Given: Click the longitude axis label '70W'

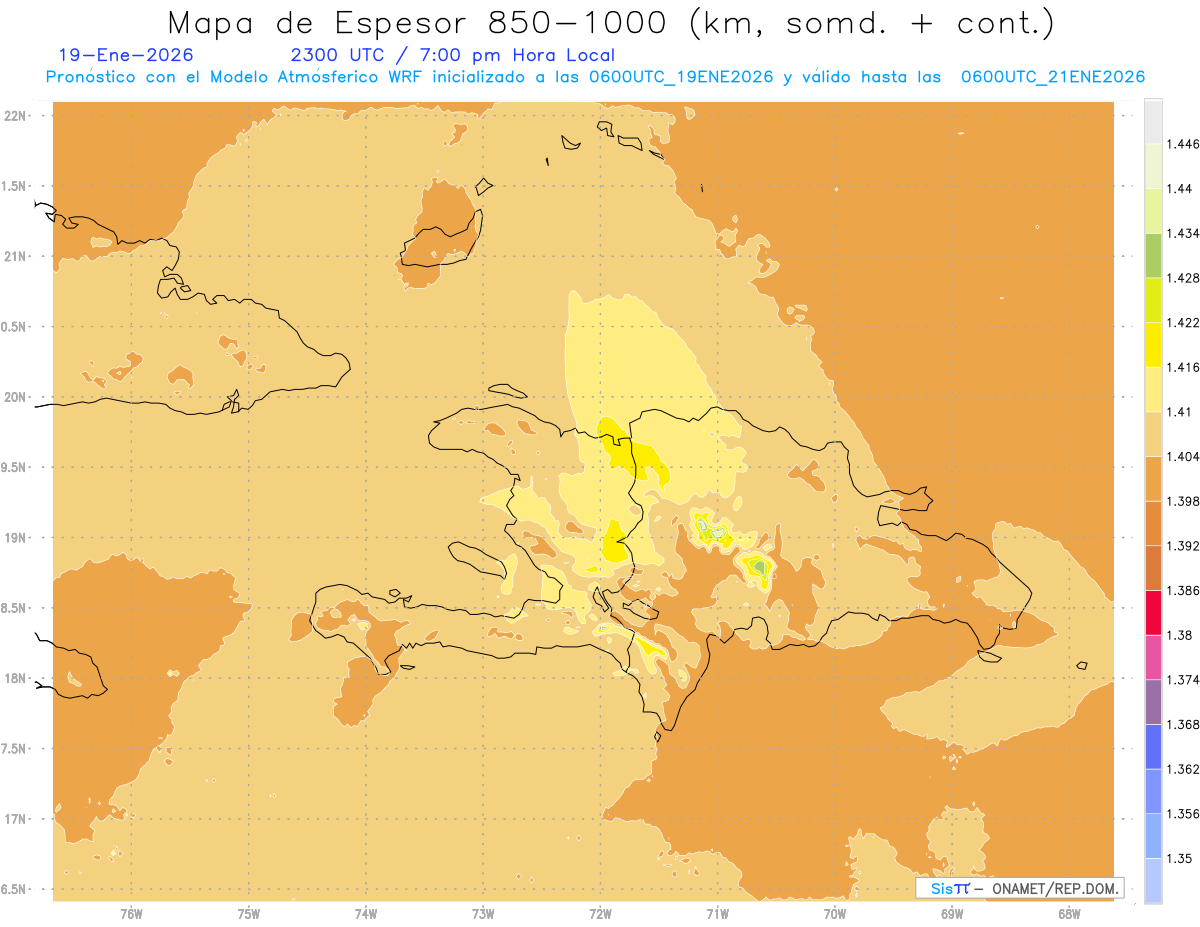Looking at the screenshot, I should pyautogui.click(x=834, y=913).
